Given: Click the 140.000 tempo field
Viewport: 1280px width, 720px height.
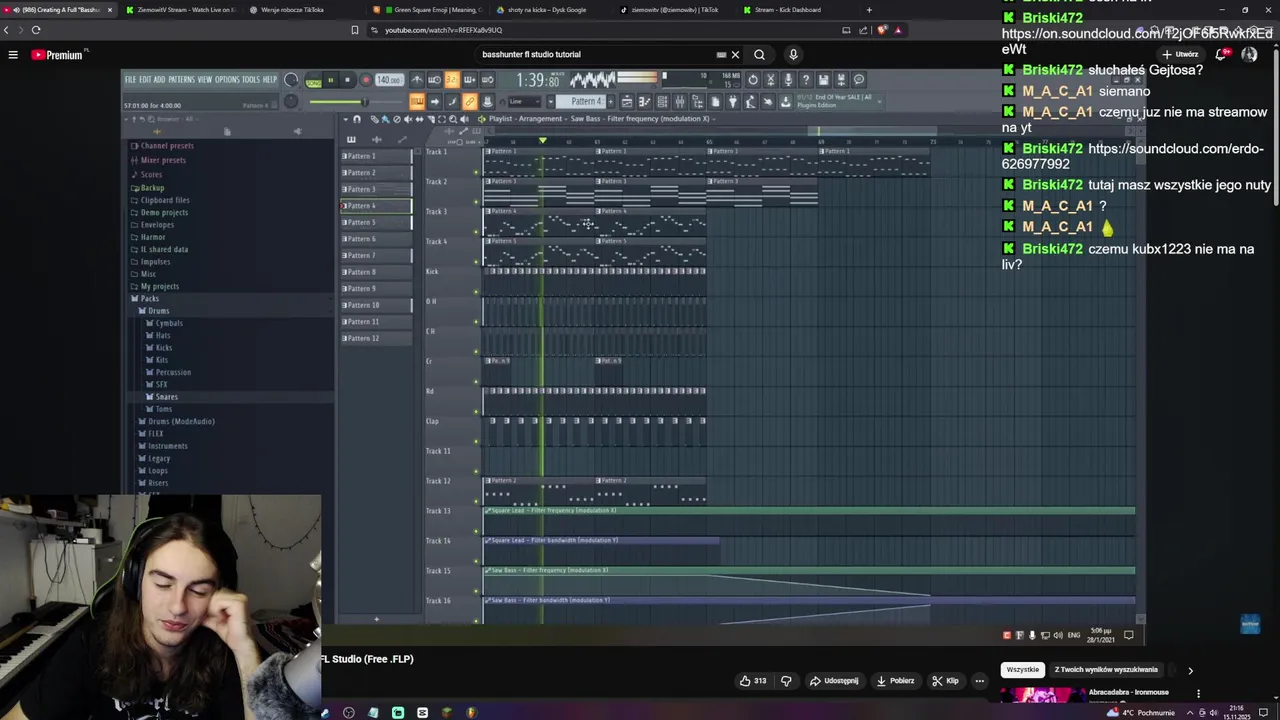Looking at the screenshot, I should pos(389,80).
